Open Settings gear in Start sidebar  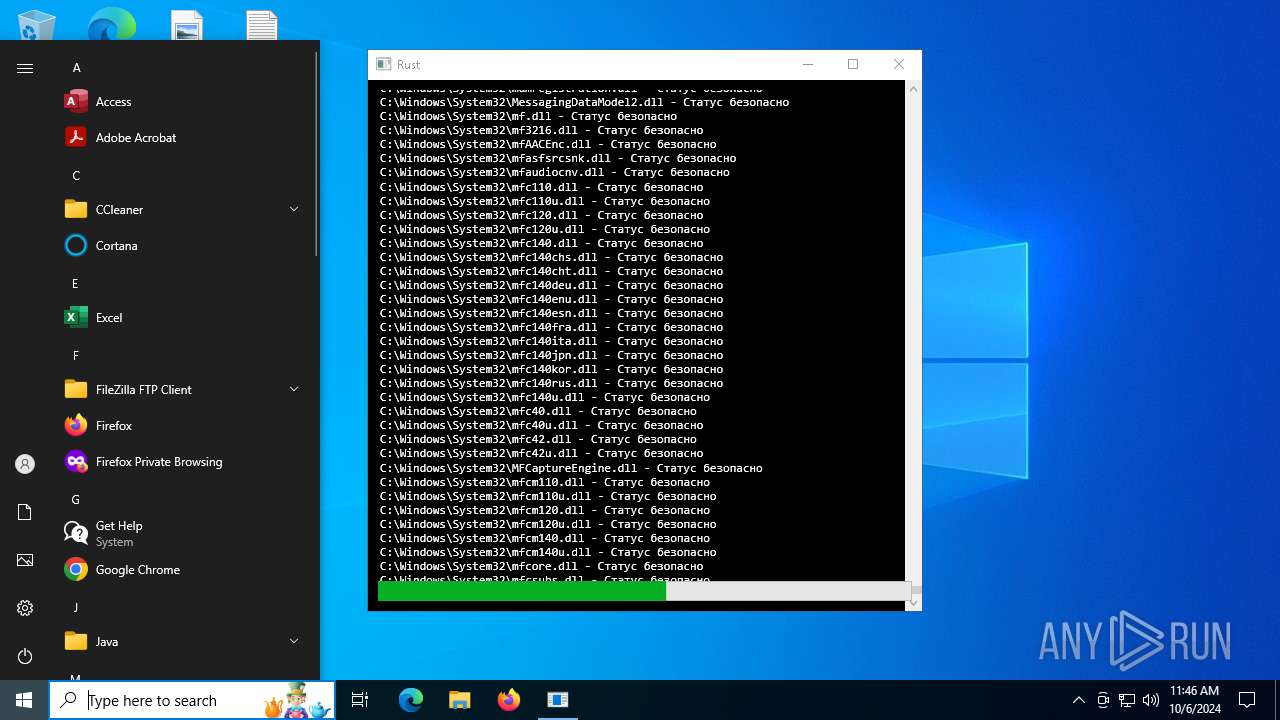pos(25,608)
